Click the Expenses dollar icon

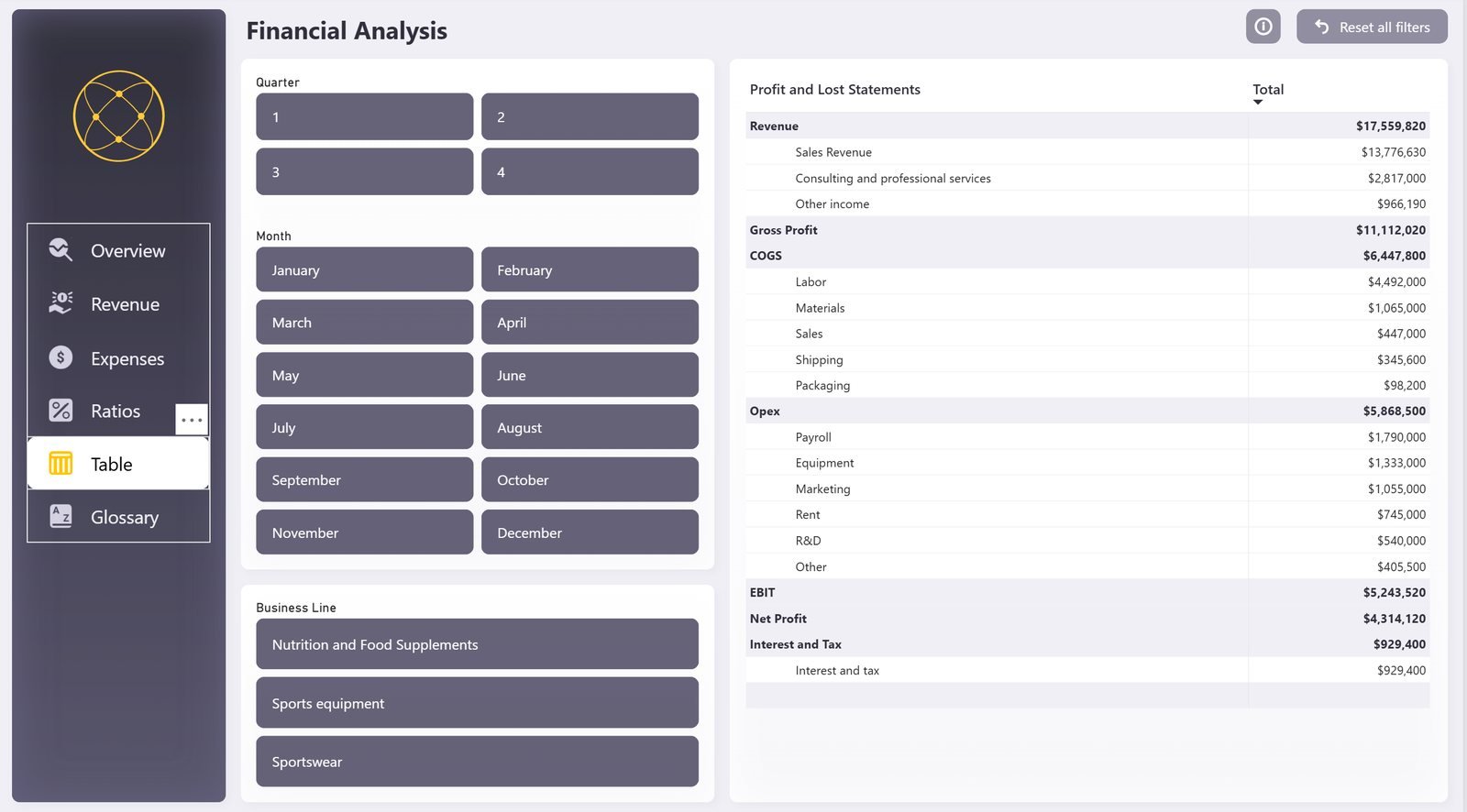pos(61,357)
